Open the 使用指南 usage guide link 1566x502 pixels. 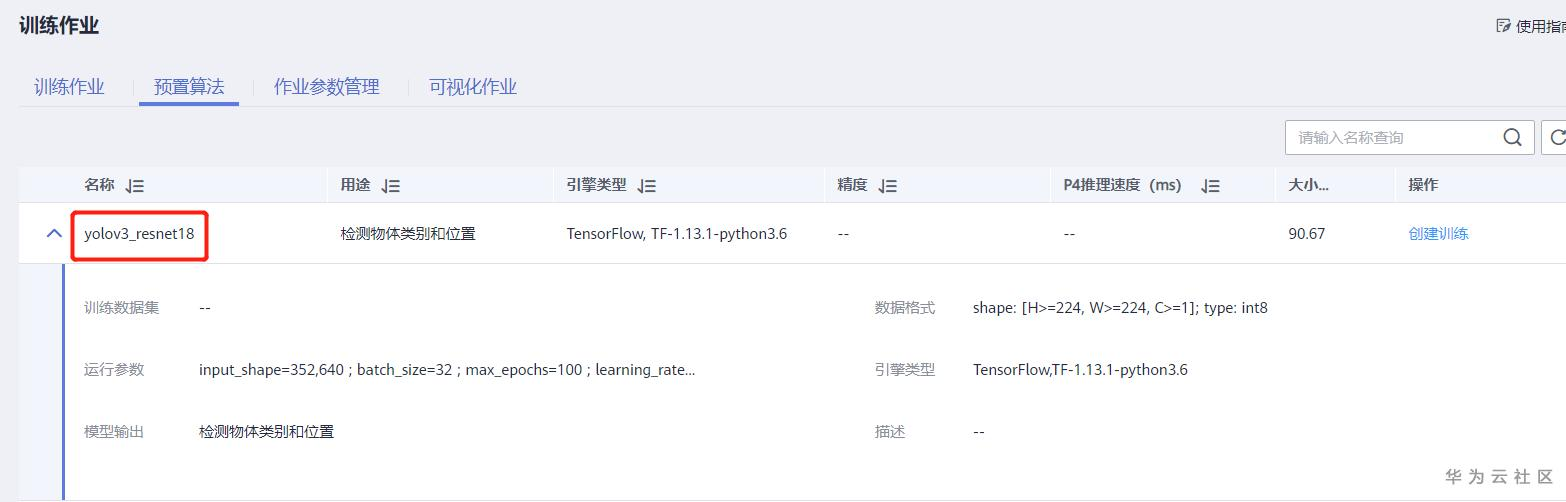coord(1541,27)
